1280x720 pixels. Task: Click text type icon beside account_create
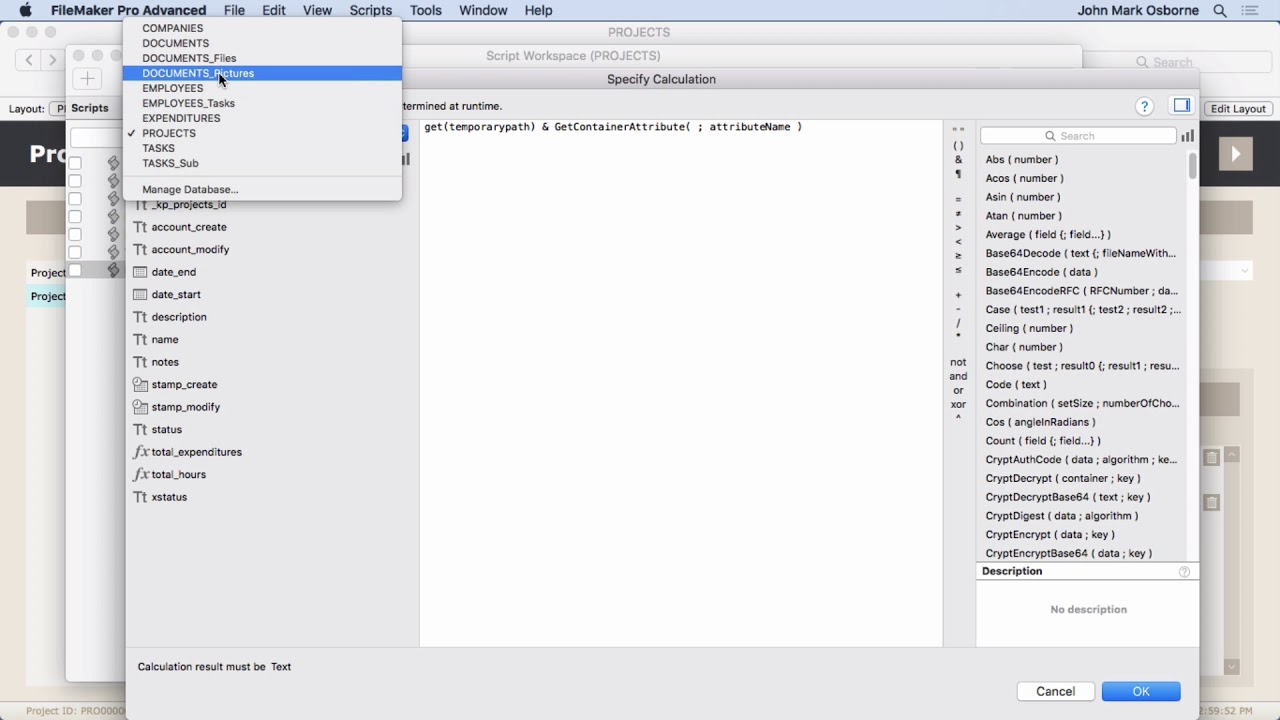click(x=141, y=227)
